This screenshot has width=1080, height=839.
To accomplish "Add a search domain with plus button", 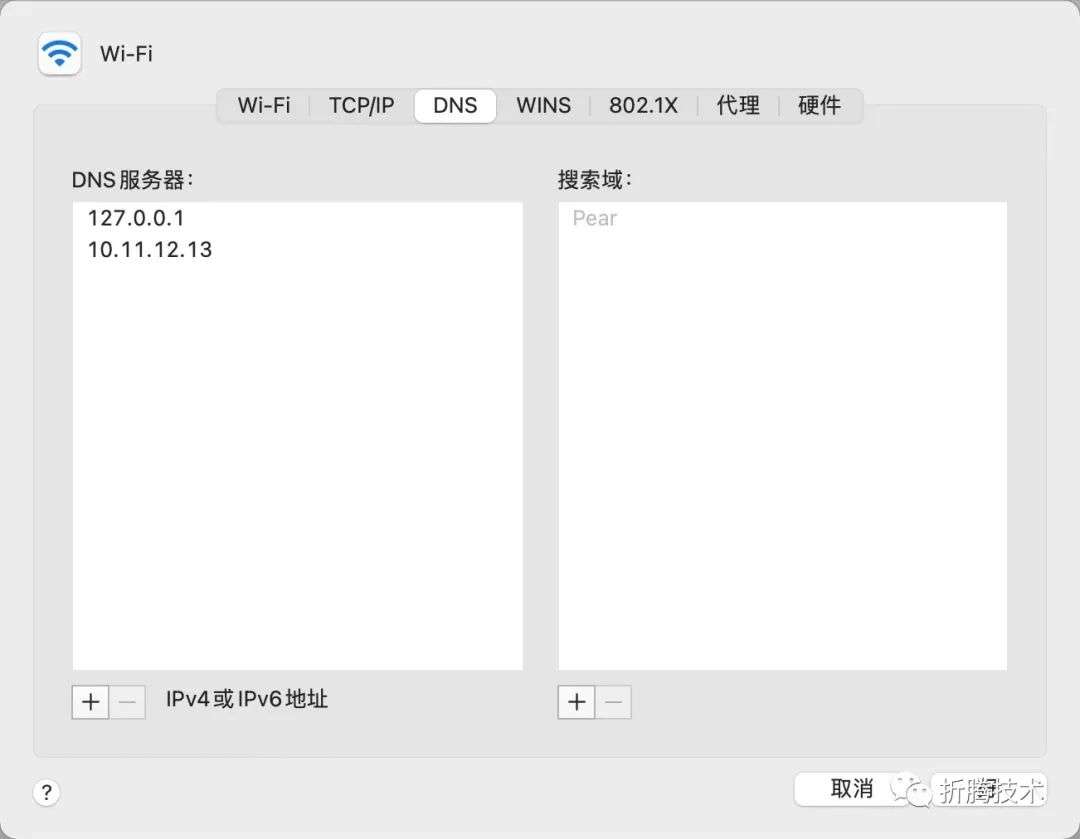I will (577, 702).
